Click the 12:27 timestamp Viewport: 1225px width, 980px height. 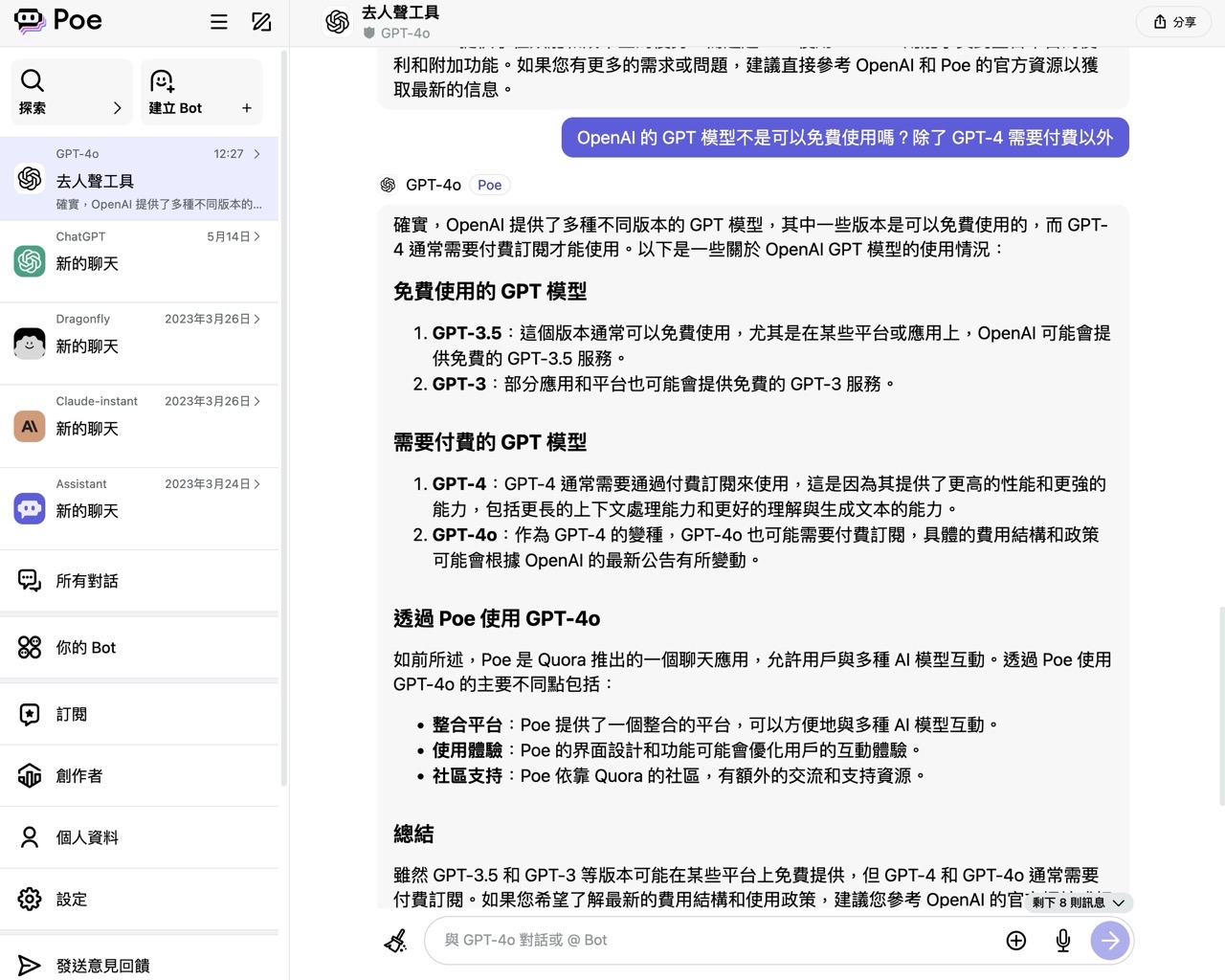click(228, 154)
